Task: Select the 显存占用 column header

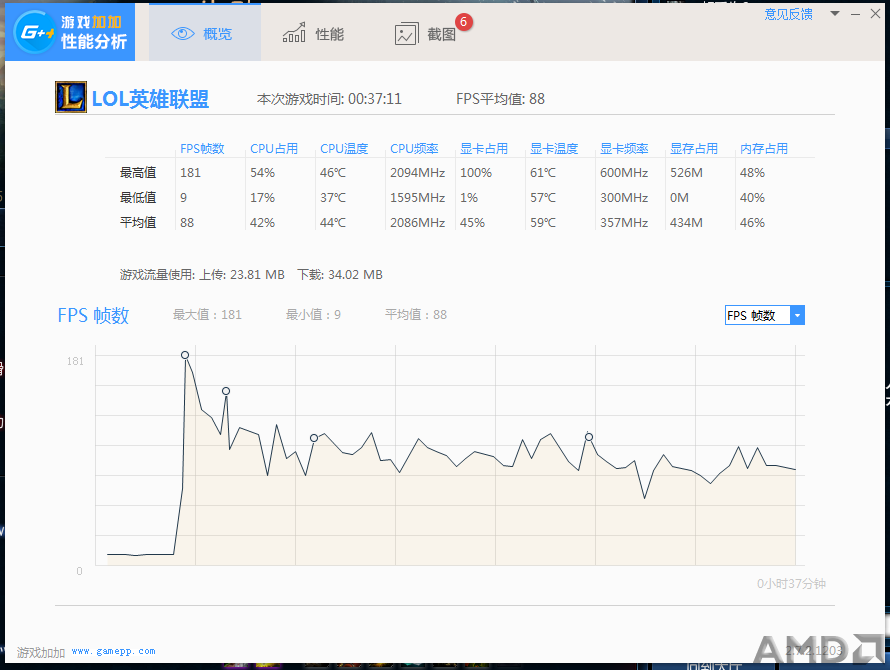Action: click(x=694, y=149)
